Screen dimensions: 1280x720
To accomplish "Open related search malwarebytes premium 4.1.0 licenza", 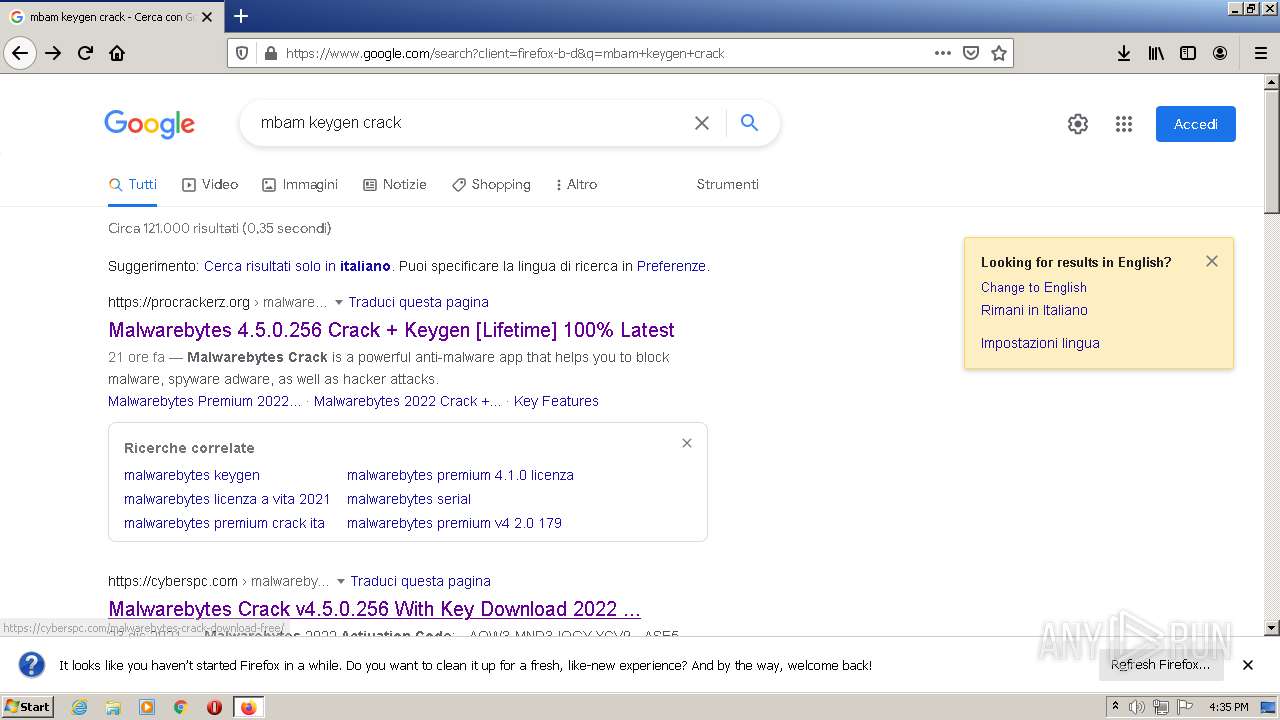I will 460,475.
